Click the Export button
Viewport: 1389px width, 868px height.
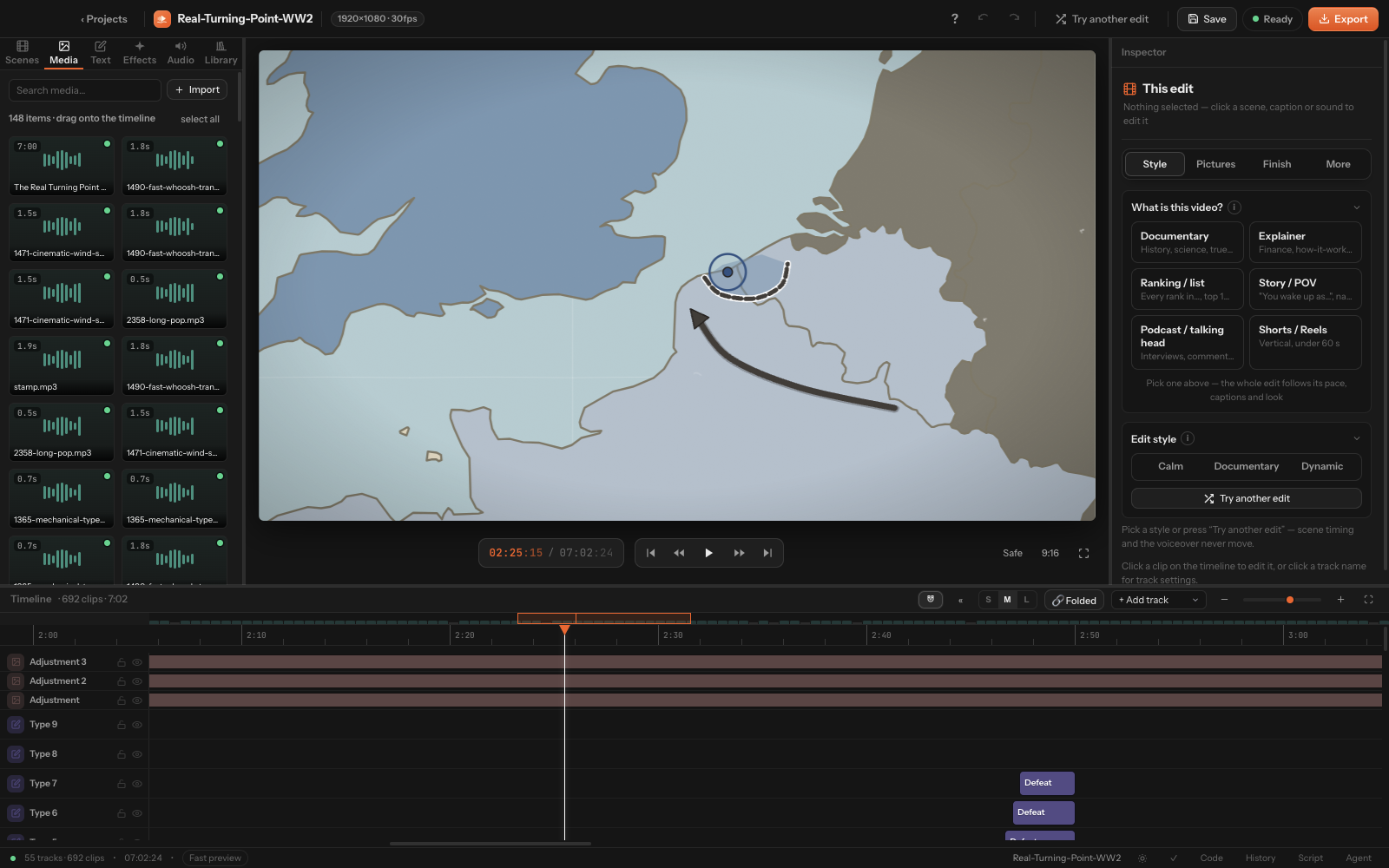click(1343, 19)
